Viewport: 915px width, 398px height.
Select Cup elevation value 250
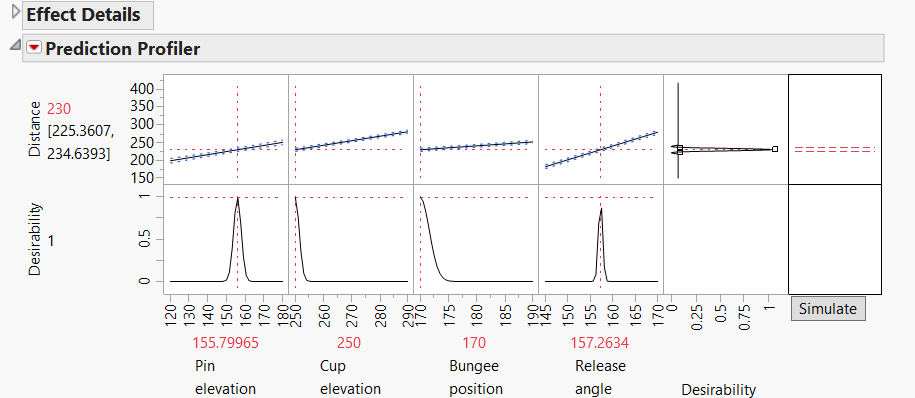click(349, 343)
